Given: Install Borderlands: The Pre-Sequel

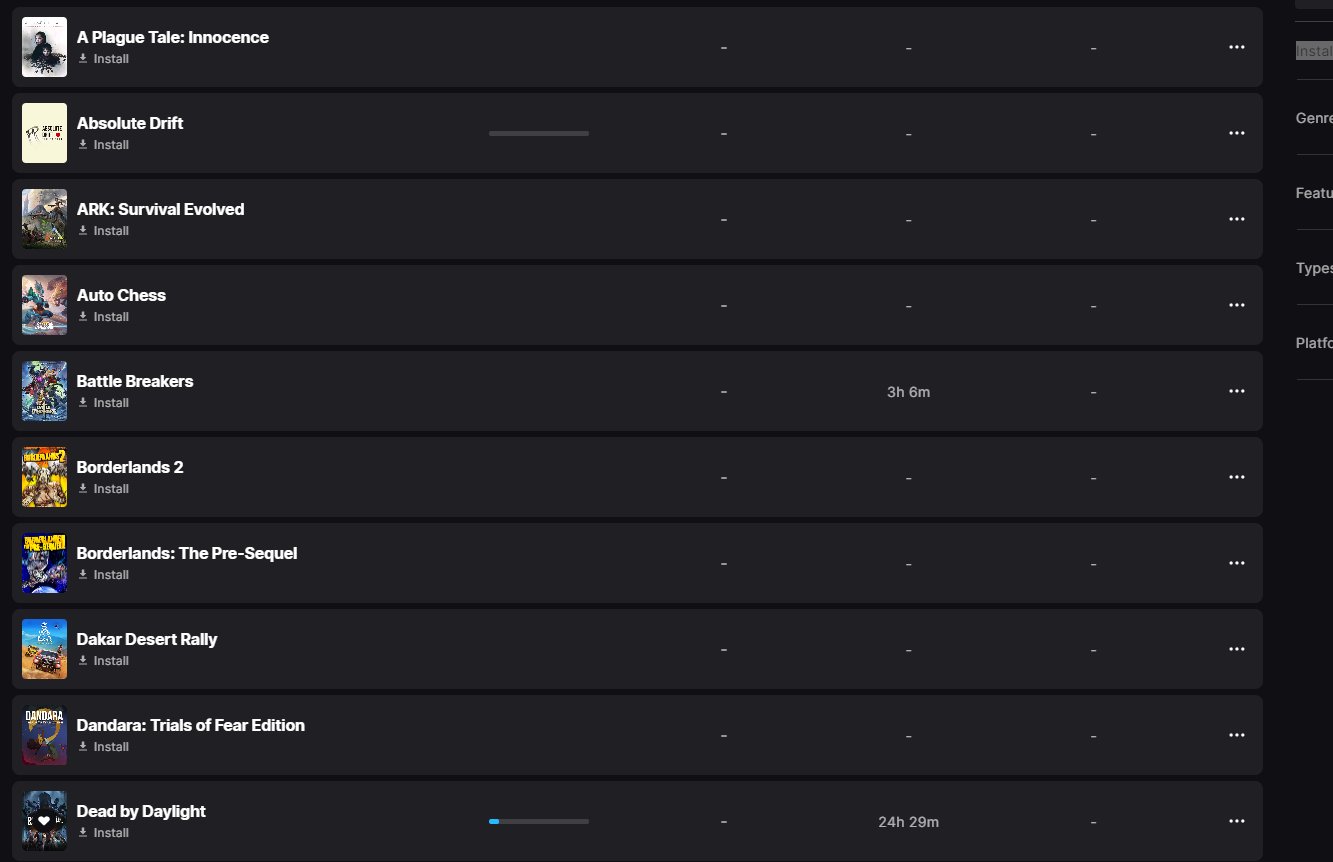Looking at the screenshot, I should pyautogui.click(x=110, y=575).
